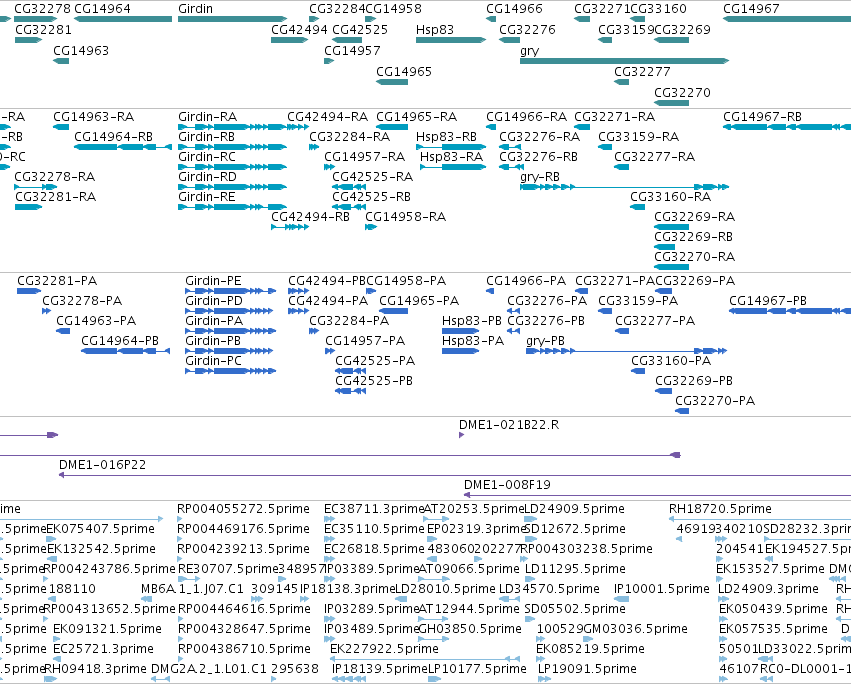Image resolution: width=851 pixels, height=684 pixels.
Task: Select the EK091321.5prime EST label
Action: click(107, 629)
